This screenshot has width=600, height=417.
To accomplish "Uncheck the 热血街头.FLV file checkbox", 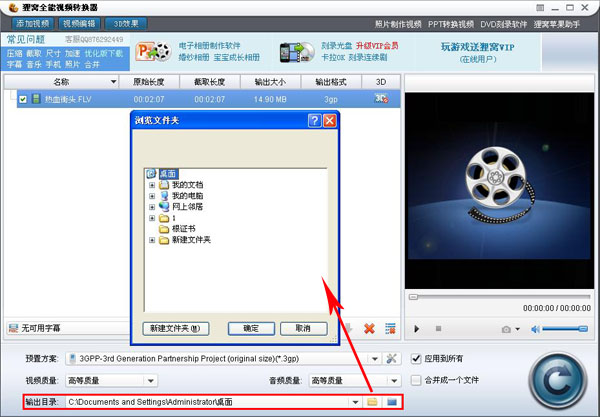I will tap(23, 99).
